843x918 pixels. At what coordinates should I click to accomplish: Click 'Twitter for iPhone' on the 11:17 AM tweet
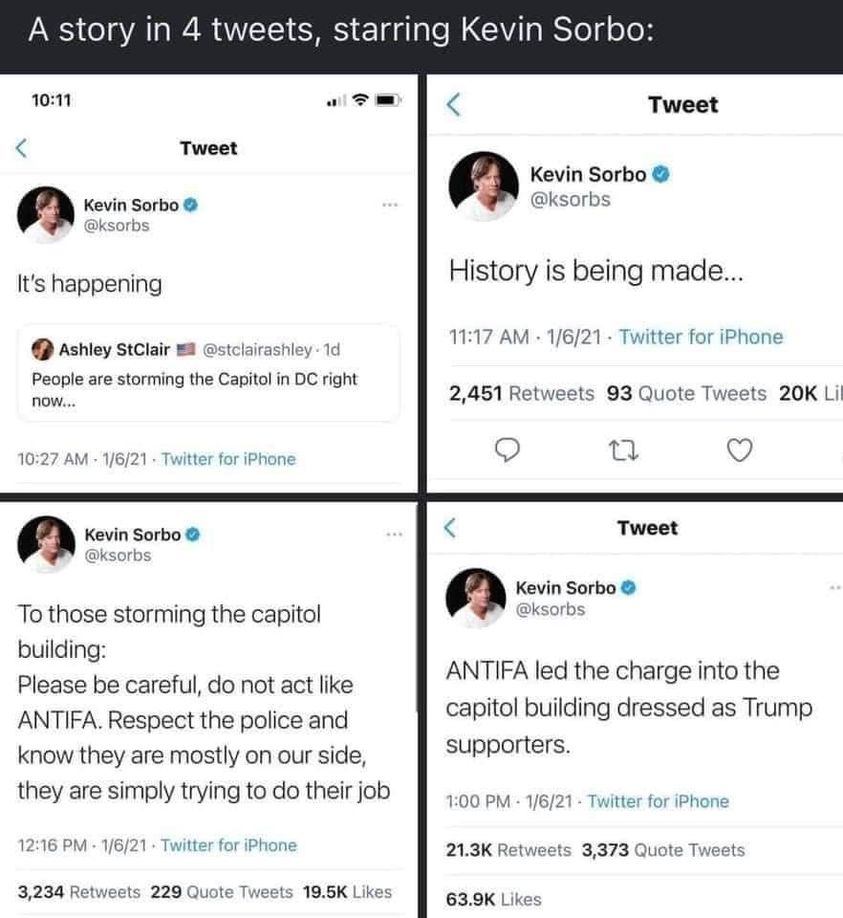[x=700, y=337]
